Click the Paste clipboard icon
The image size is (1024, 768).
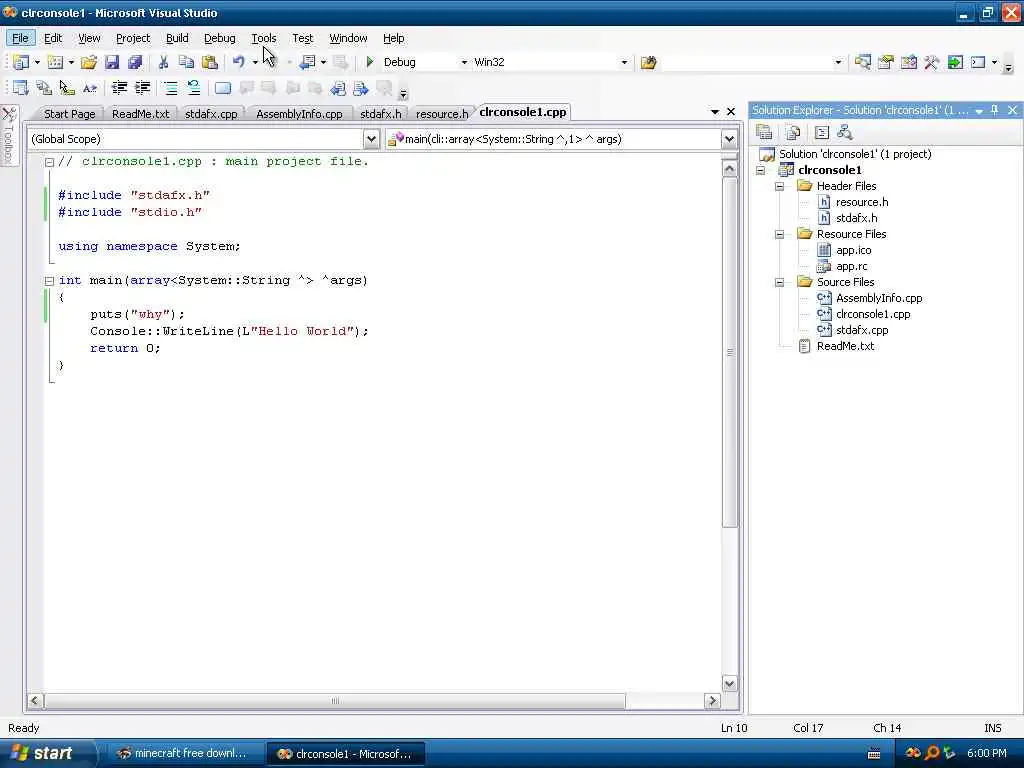pos(210,62)
